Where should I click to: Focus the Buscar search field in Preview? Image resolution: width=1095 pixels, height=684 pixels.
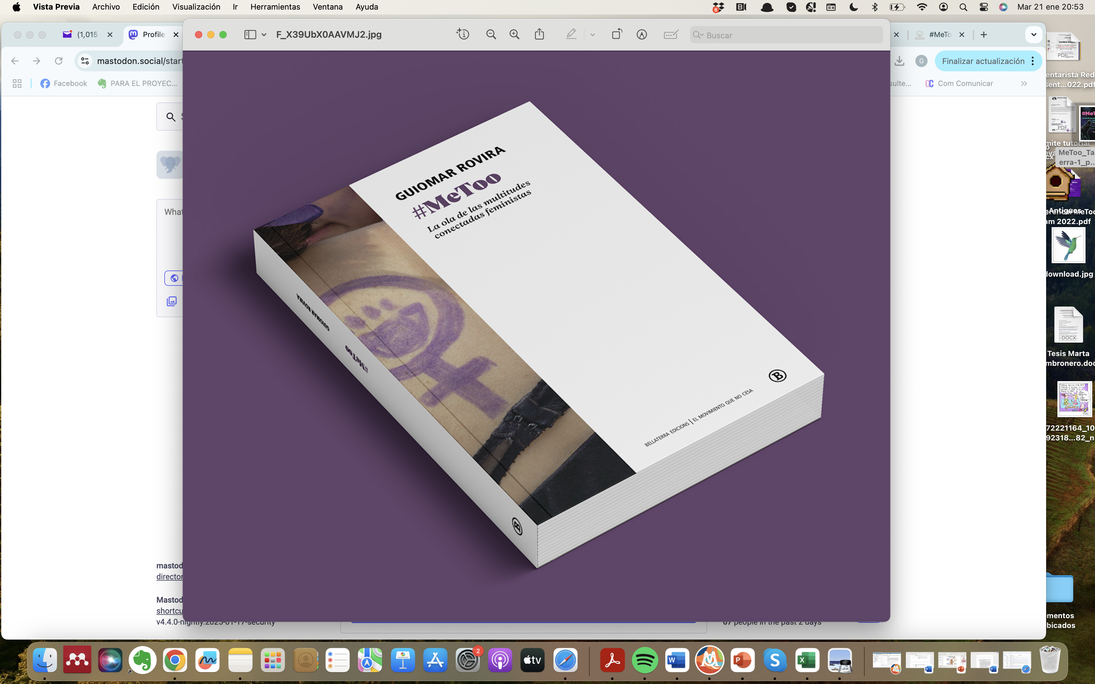coord(786,35)
